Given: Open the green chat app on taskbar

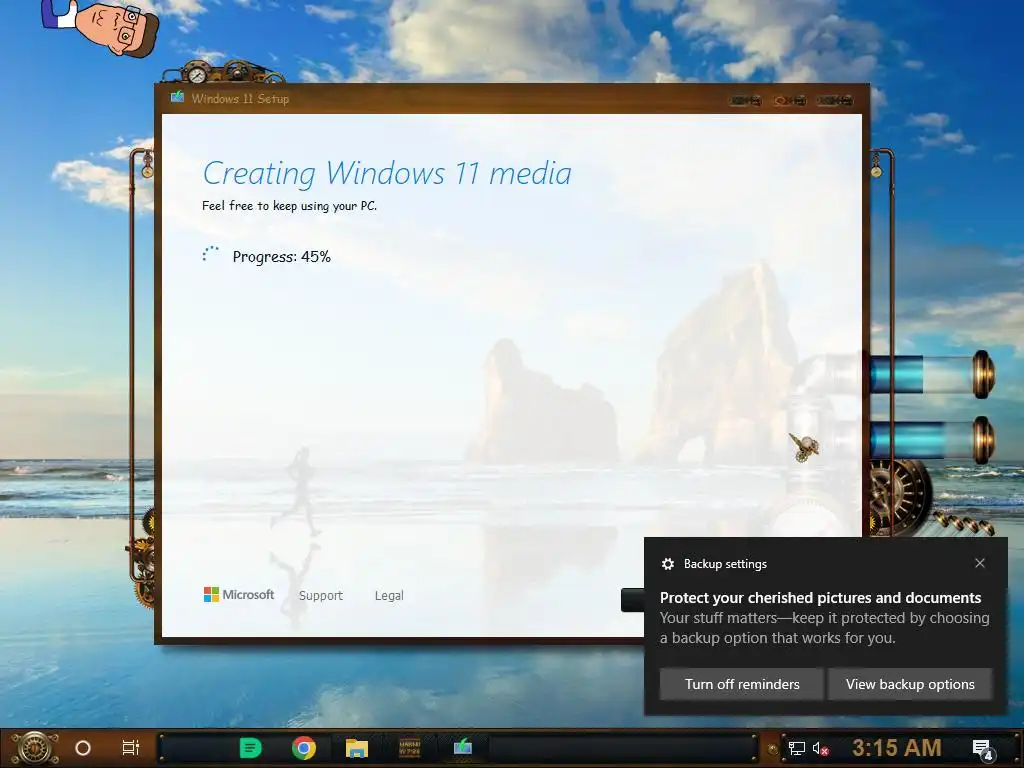Looking at the screenshot, I should click(x=251, y=748).
